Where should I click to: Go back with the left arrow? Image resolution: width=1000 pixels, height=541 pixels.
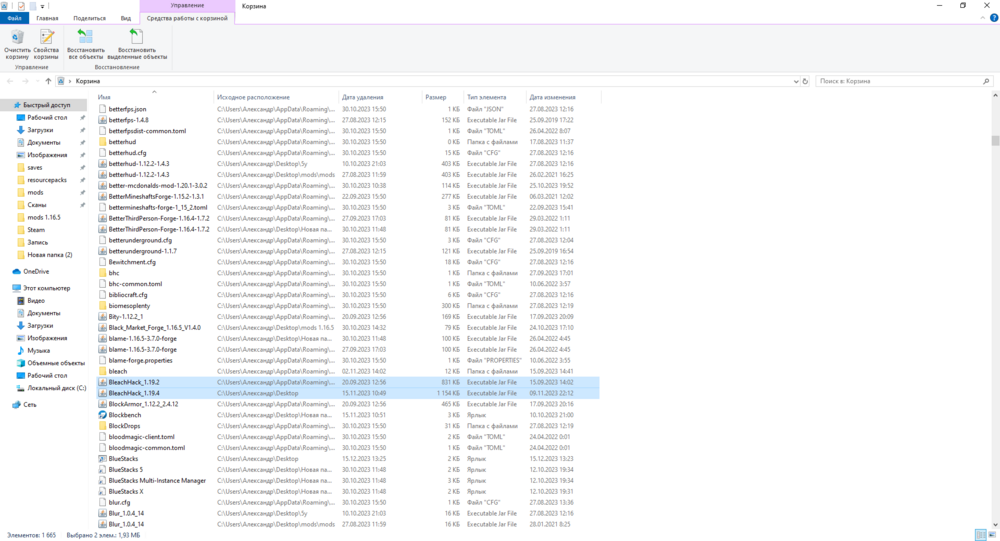point(10,81)
